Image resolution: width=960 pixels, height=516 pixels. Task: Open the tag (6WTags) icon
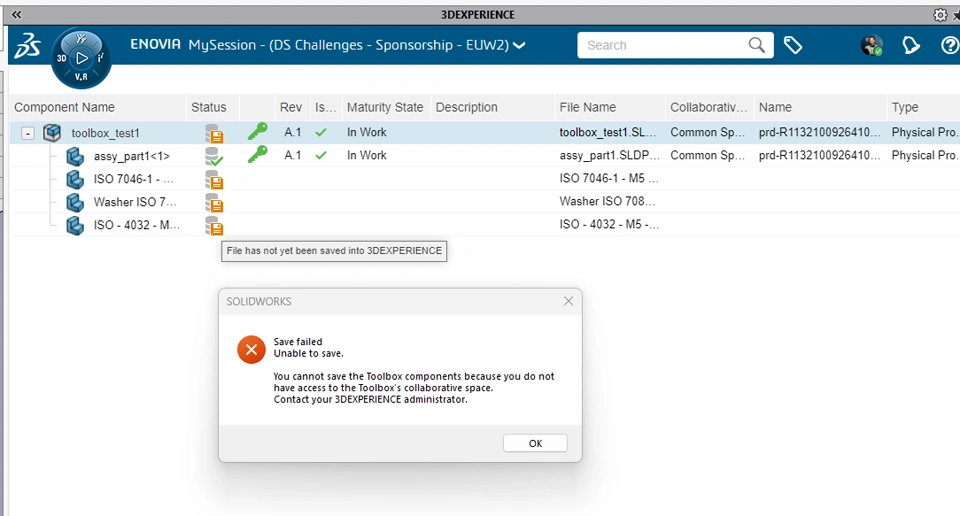click(793, 45)
